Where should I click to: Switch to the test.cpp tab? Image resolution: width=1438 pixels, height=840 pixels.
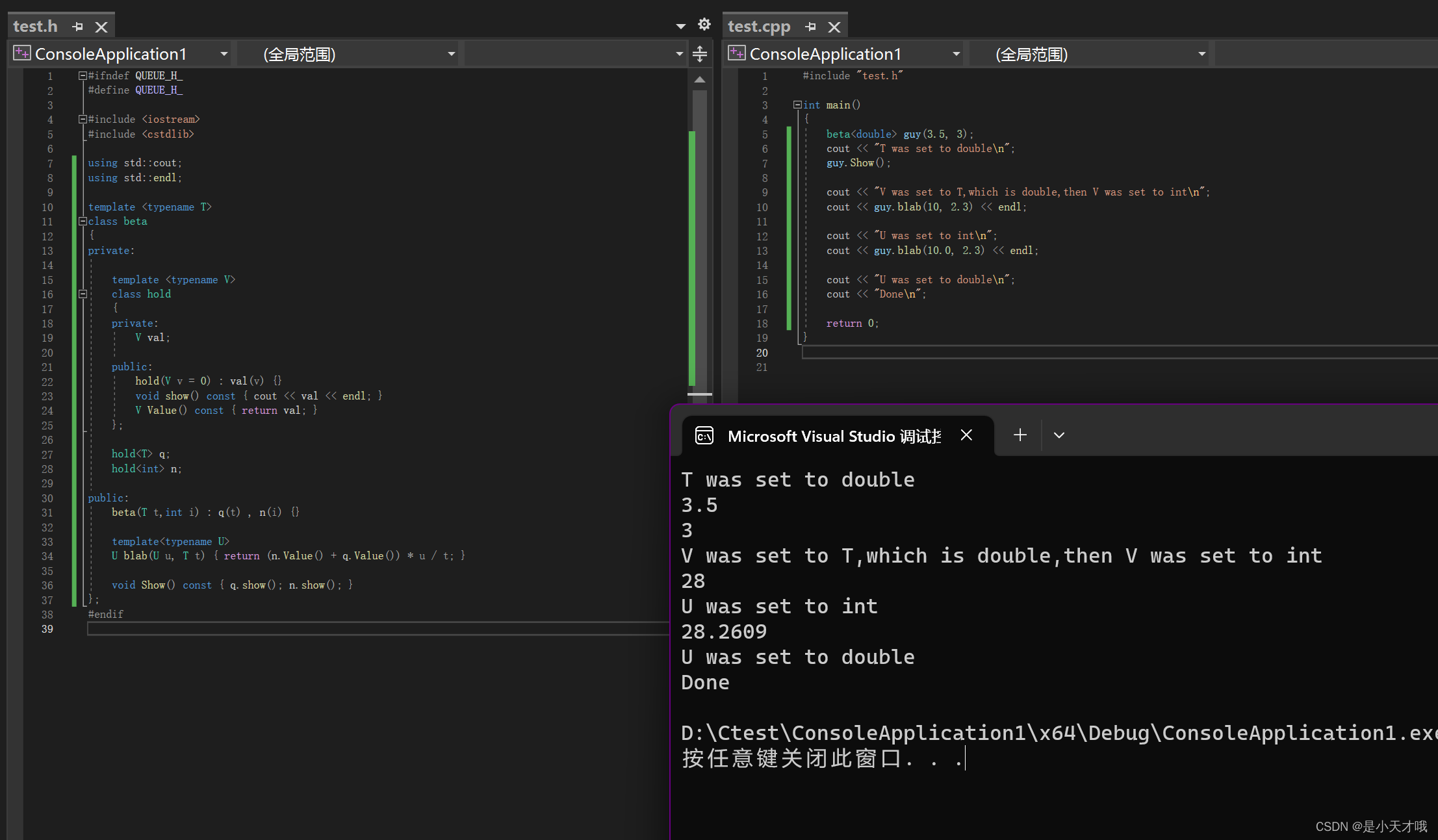(x=759, y=27)
